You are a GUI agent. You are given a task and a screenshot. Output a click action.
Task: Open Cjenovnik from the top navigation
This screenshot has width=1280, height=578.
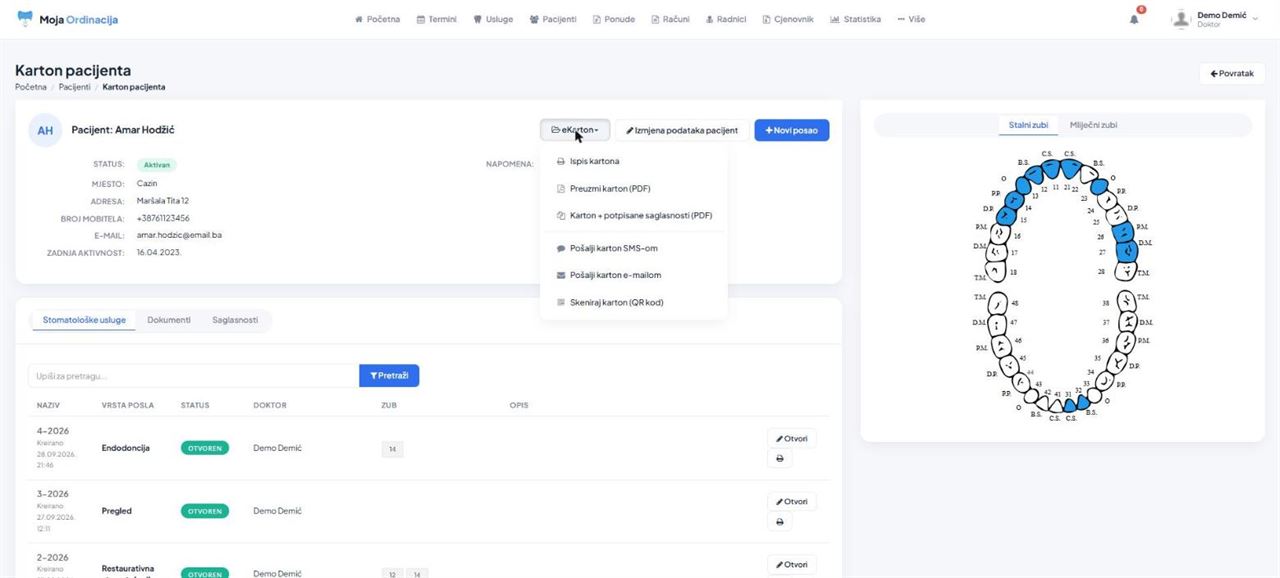788,19
